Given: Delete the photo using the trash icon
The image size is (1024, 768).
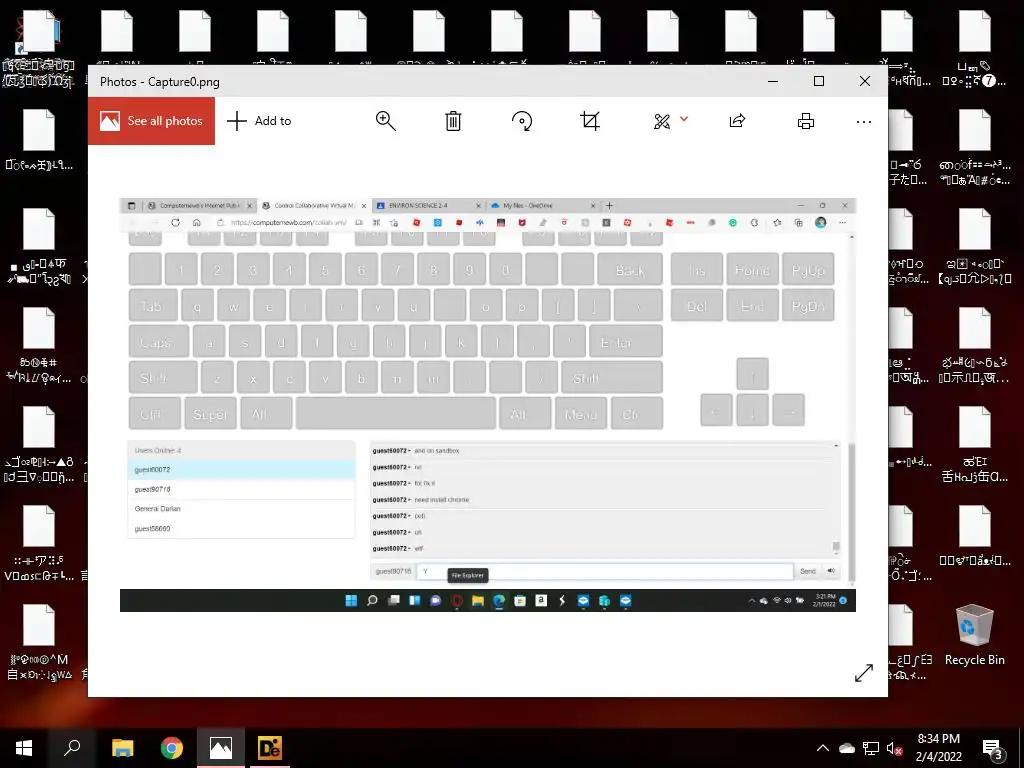Looking at the screenshot, I should 453,121.
